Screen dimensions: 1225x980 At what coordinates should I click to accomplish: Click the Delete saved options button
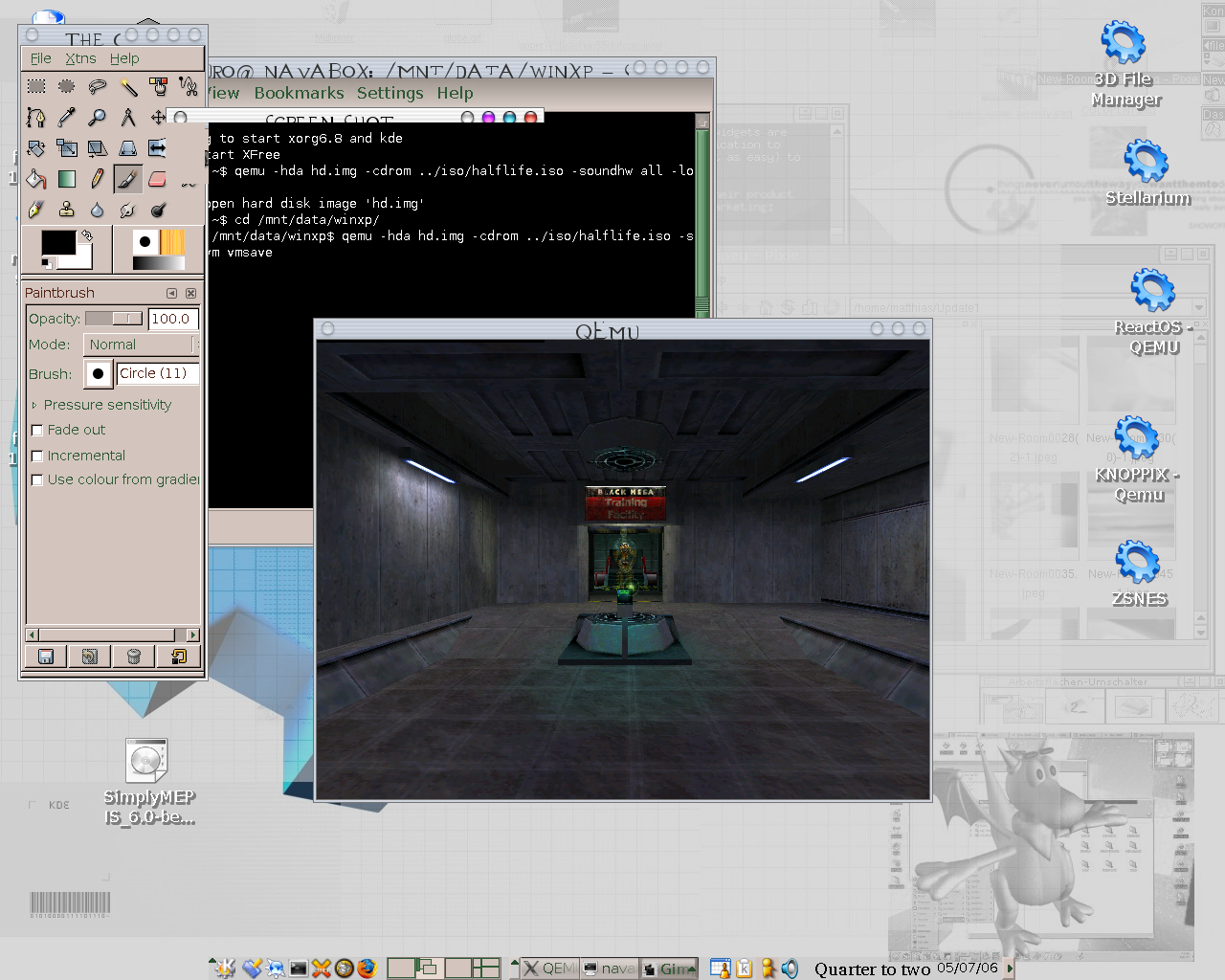(134, 657)
